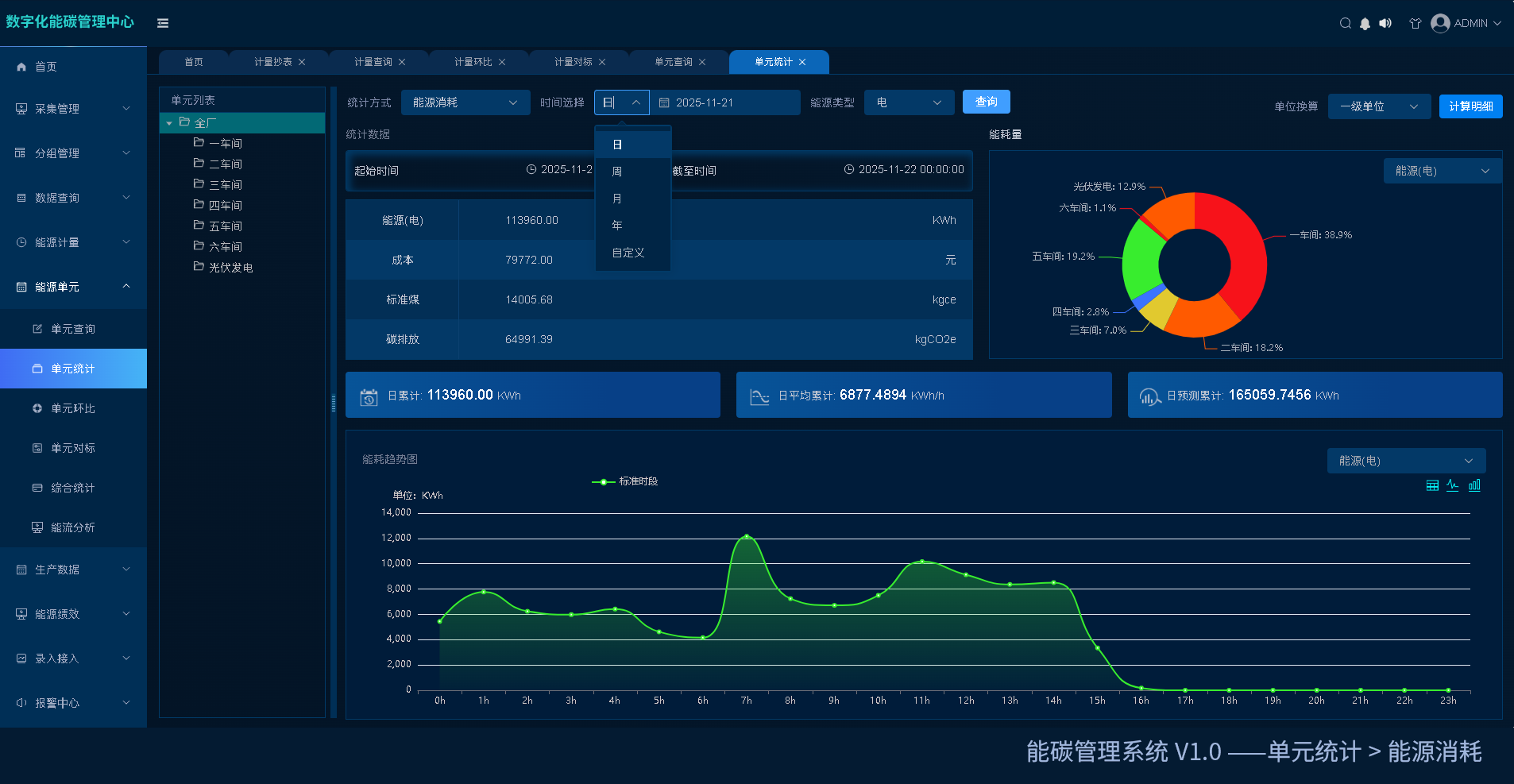Open trend chart 能源(电) dropdown
The width and height of the screenshot is (1514, 784).
tap(1406, 461)
